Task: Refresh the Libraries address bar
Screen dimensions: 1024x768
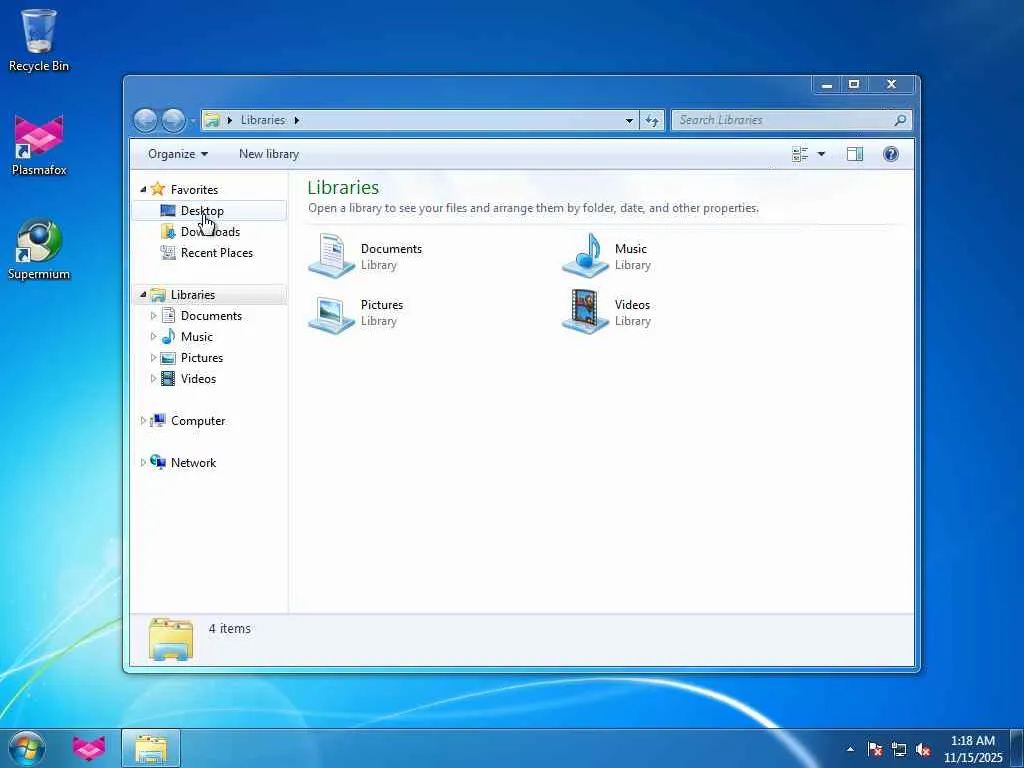Action: [652, 120]
